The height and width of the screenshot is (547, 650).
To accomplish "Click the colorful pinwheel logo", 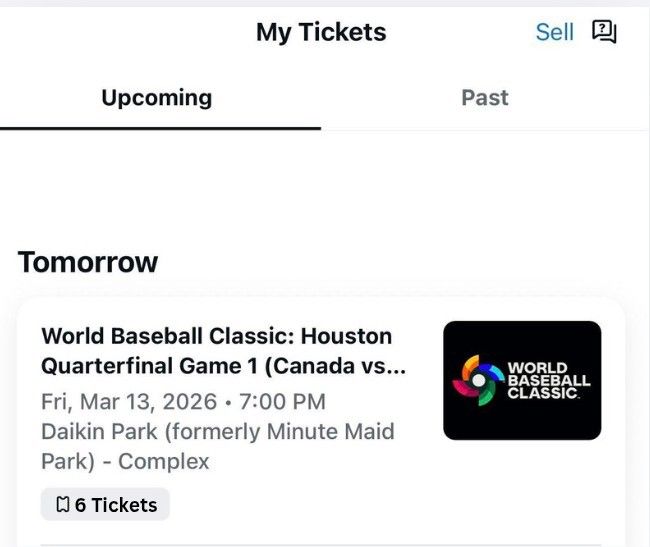I will (x=479, y=381).
